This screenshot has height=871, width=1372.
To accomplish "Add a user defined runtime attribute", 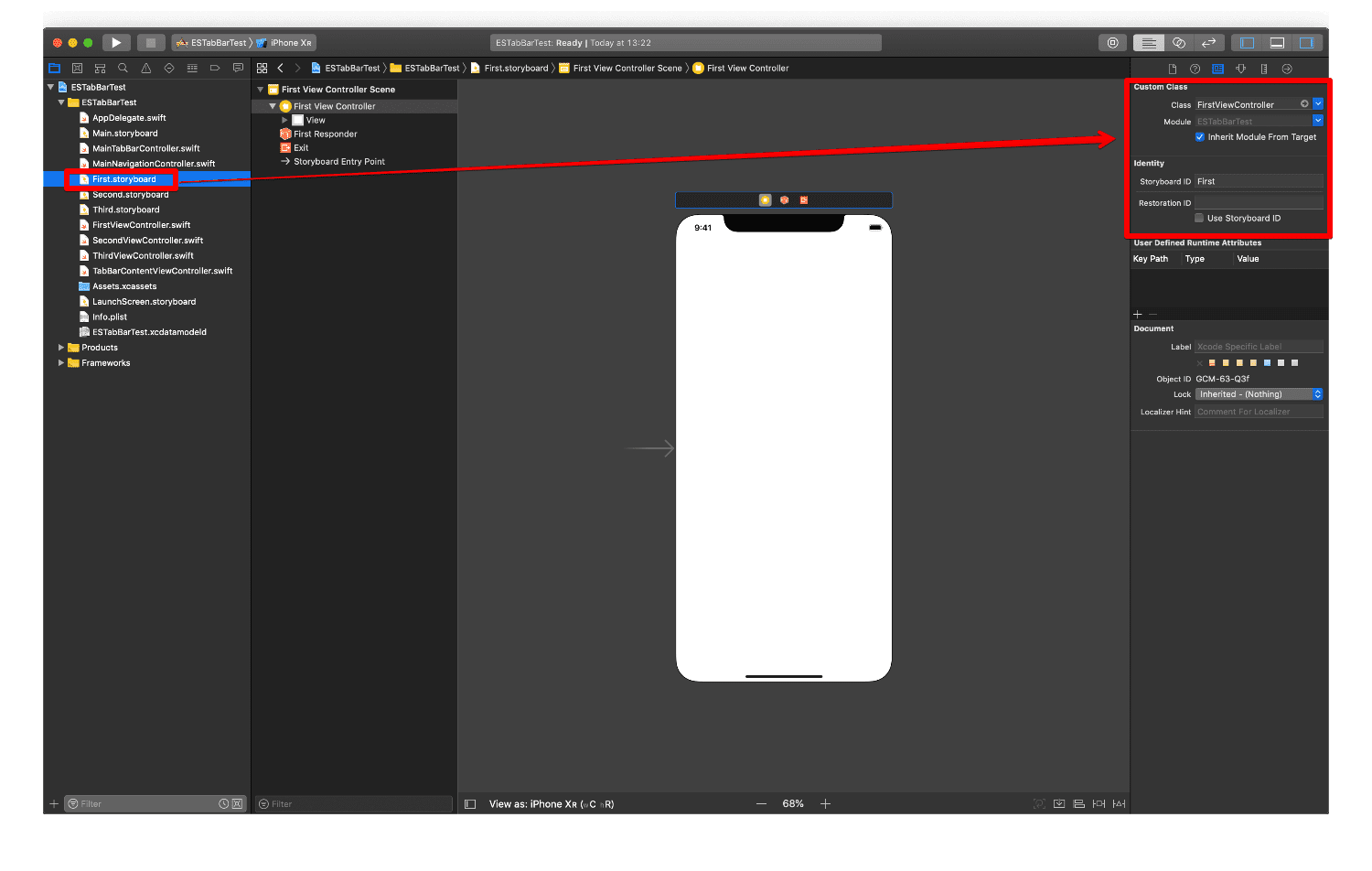I will tap(1138, 314).
